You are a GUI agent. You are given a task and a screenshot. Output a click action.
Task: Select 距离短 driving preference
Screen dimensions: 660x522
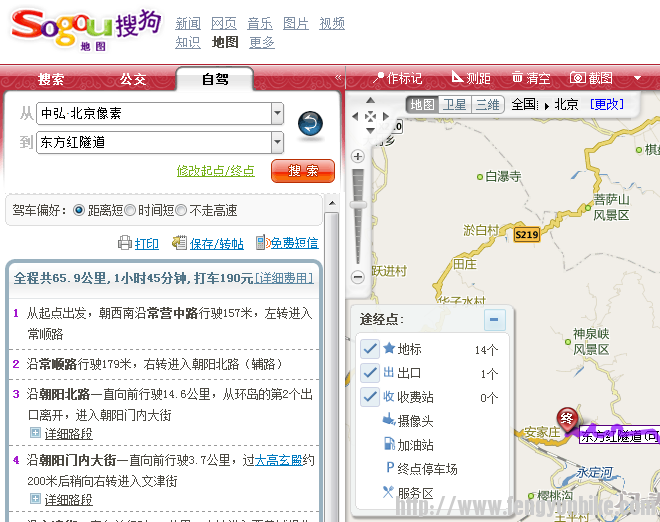pos(79,210)
